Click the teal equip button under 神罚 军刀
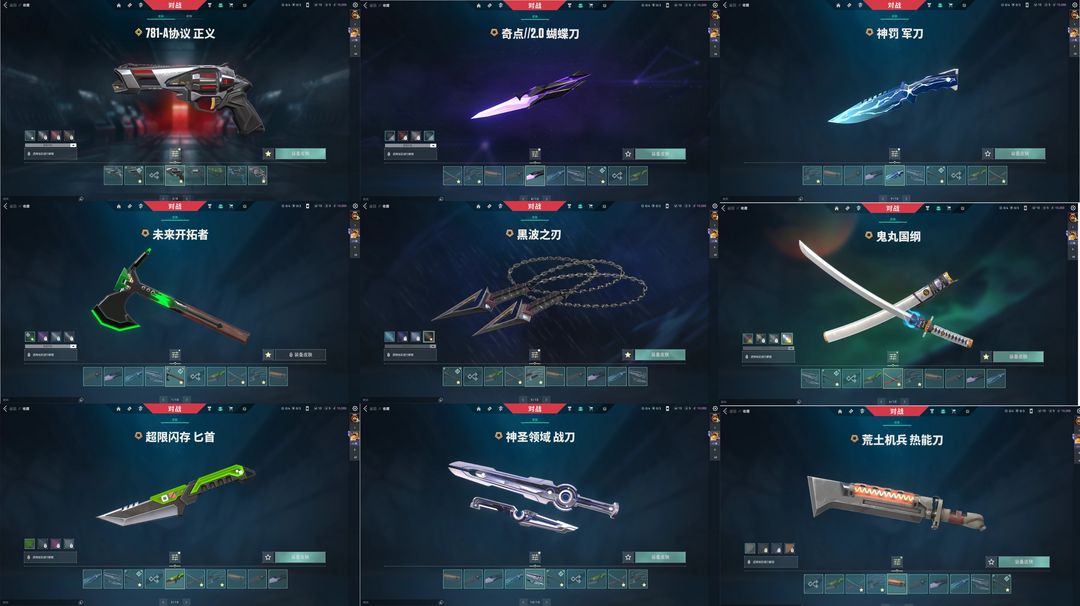Screen dimensions: 1080x606 [x=1019, y=154]
